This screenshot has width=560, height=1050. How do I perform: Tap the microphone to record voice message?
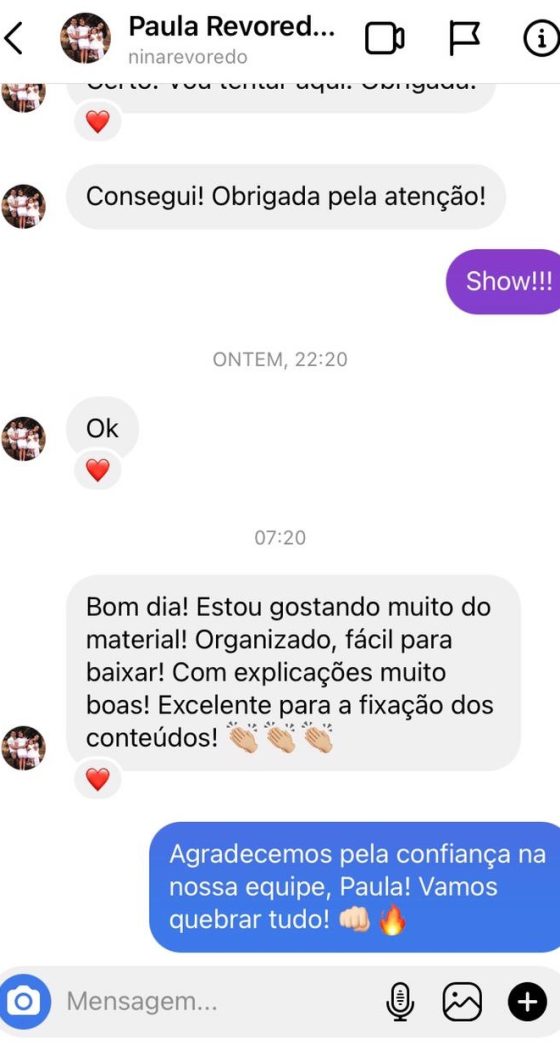point(400,1002)
